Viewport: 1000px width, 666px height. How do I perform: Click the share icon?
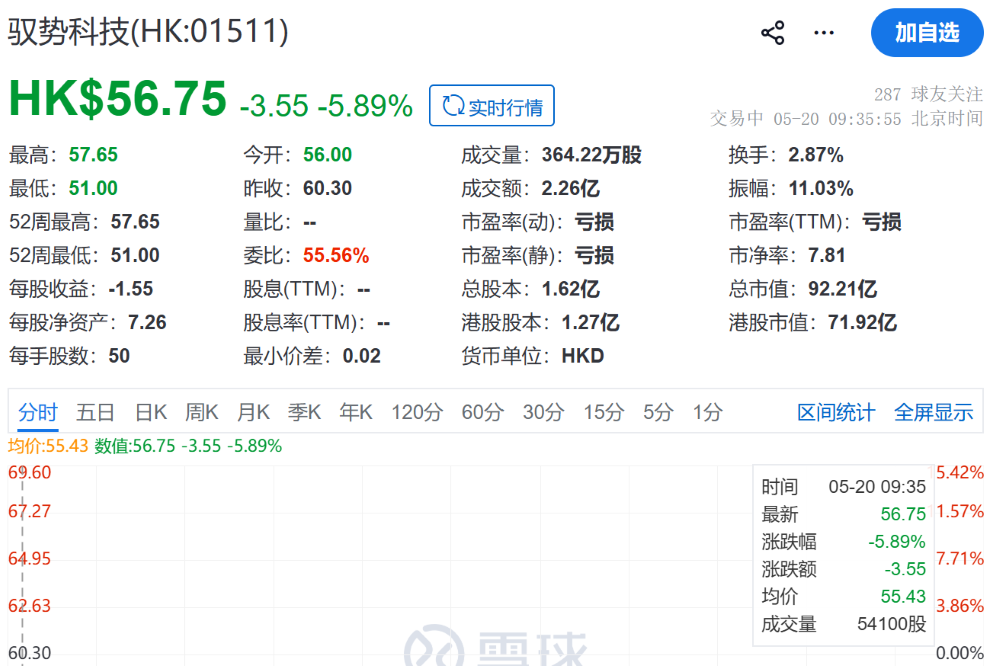coord(772,33)
